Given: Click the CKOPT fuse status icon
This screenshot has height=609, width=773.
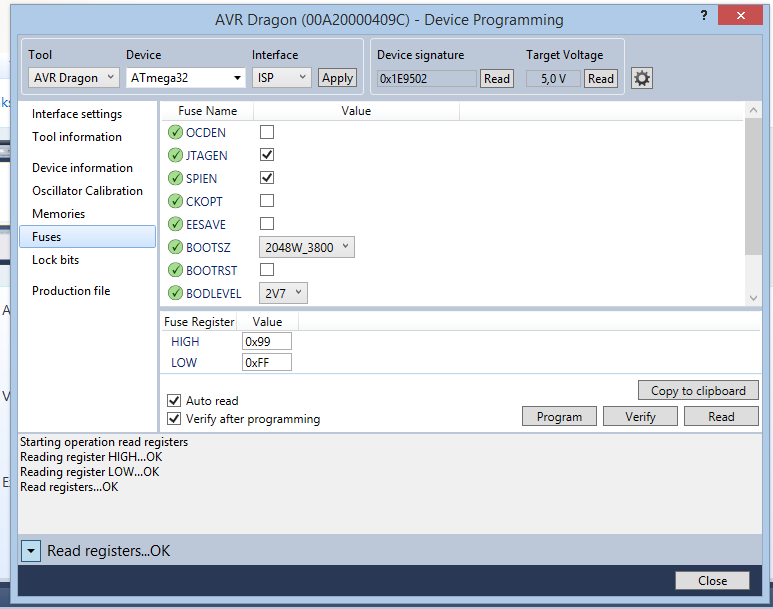Looking at the screenshot, I should (175, 201).
